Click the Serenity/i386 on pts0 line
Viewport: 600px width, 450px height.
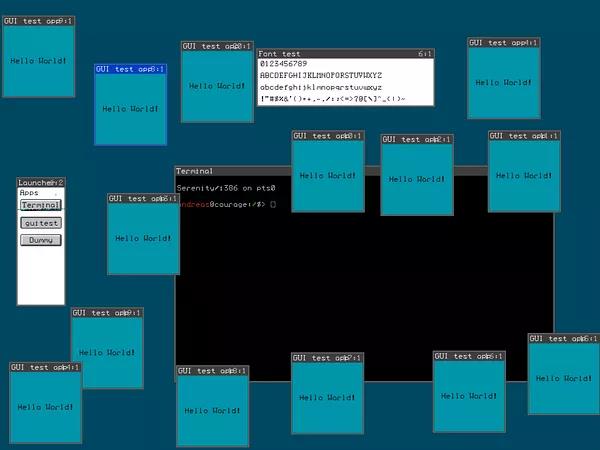coord(226,188)
